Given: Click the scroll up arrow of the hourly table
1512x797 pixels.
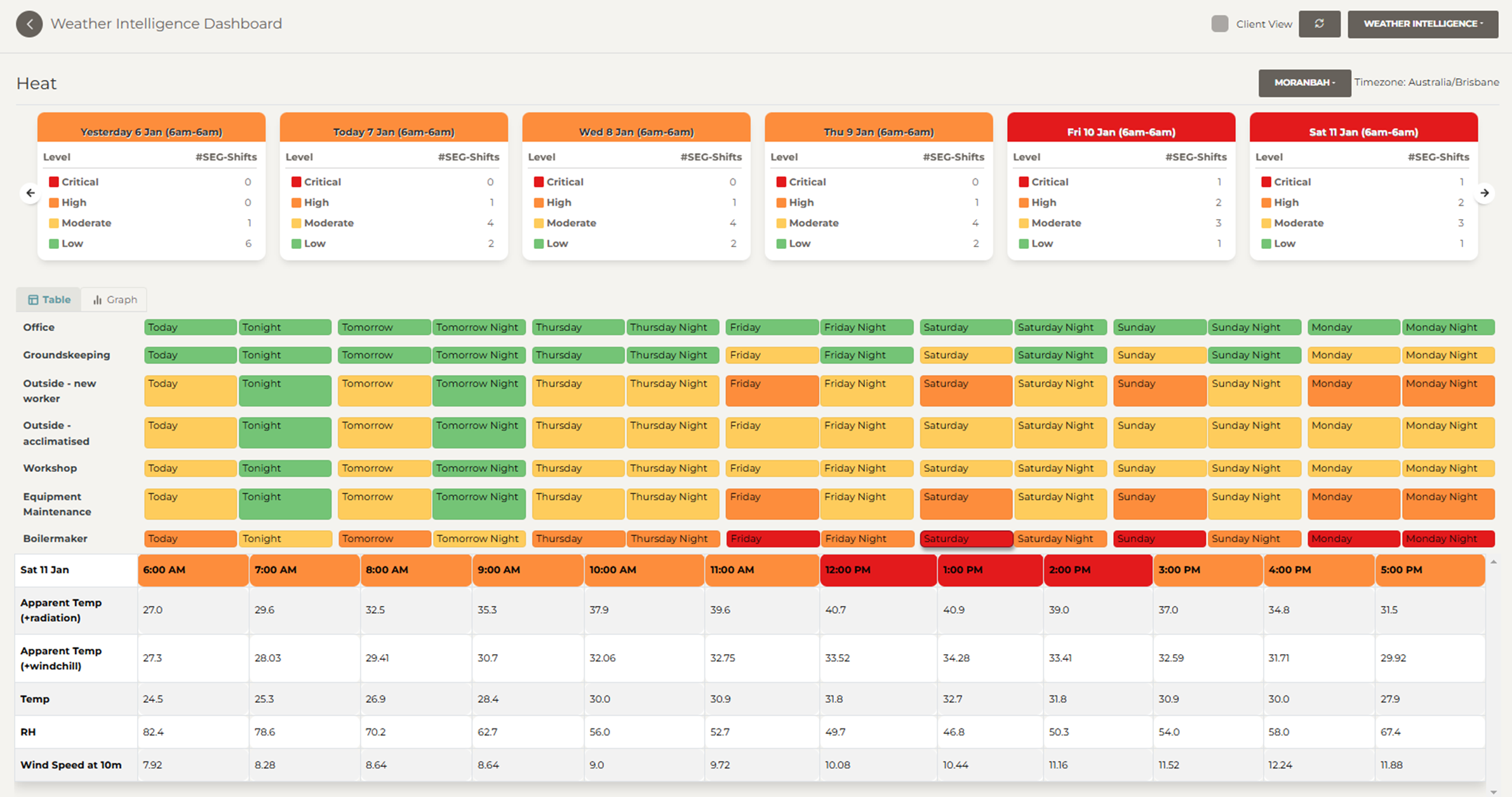Looking at the screenshot, I should 1494,562.
